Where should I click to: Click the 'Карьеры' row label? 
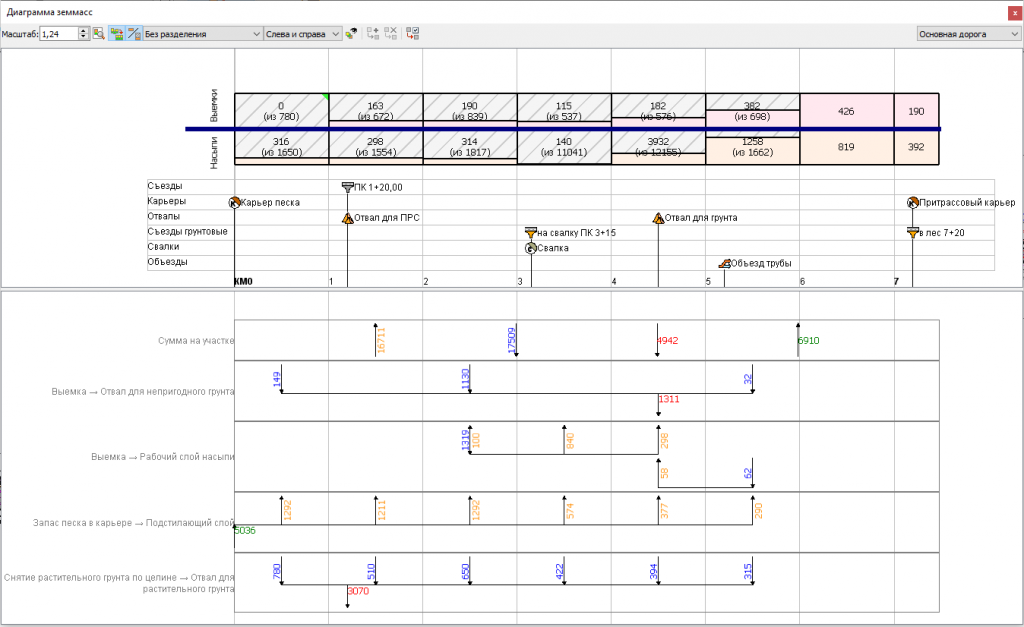[167, 201]
